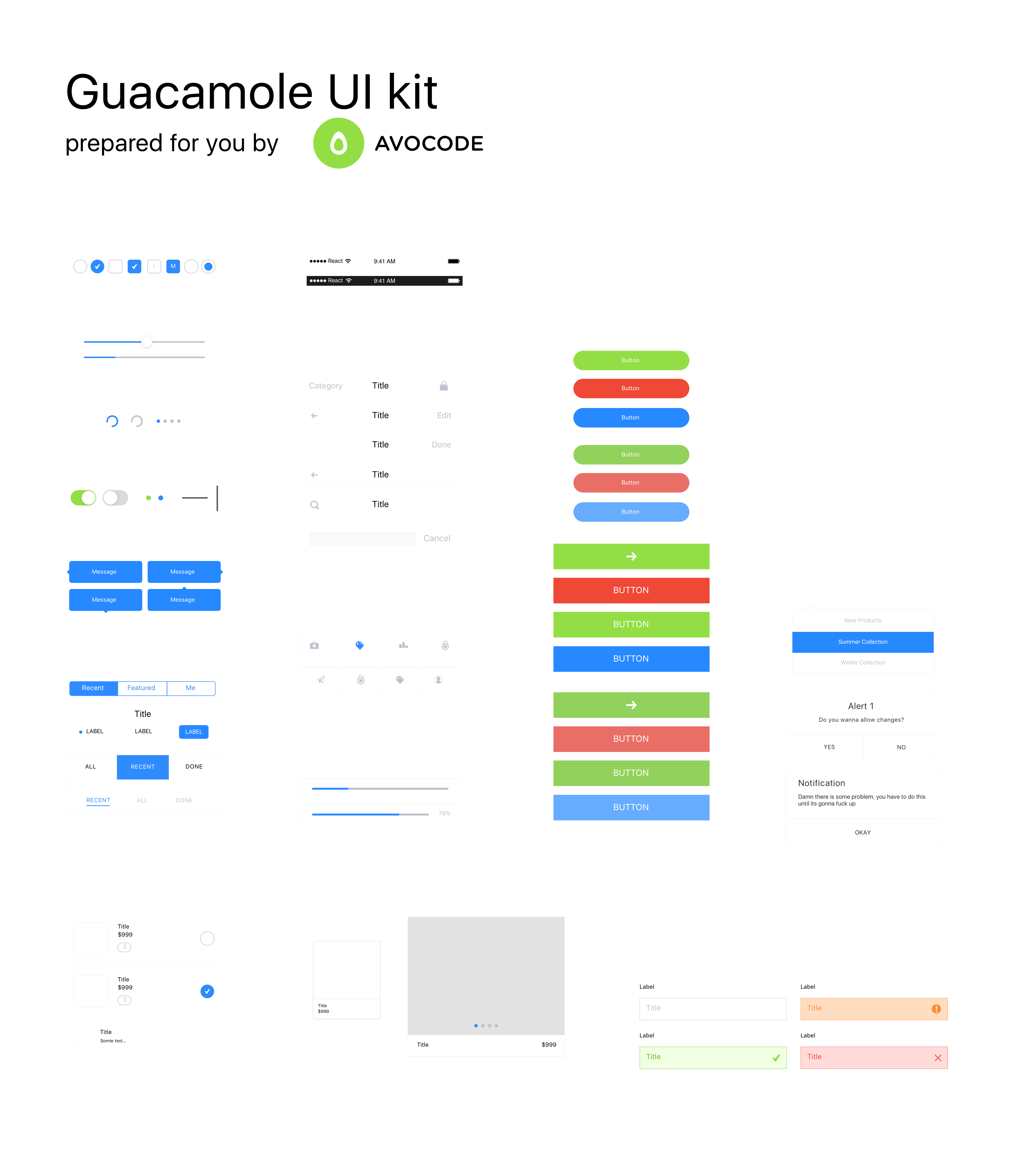This screenshot has height=1158, width=1036.
Task: Click the Cancel button in navigation
Action: 437,537
